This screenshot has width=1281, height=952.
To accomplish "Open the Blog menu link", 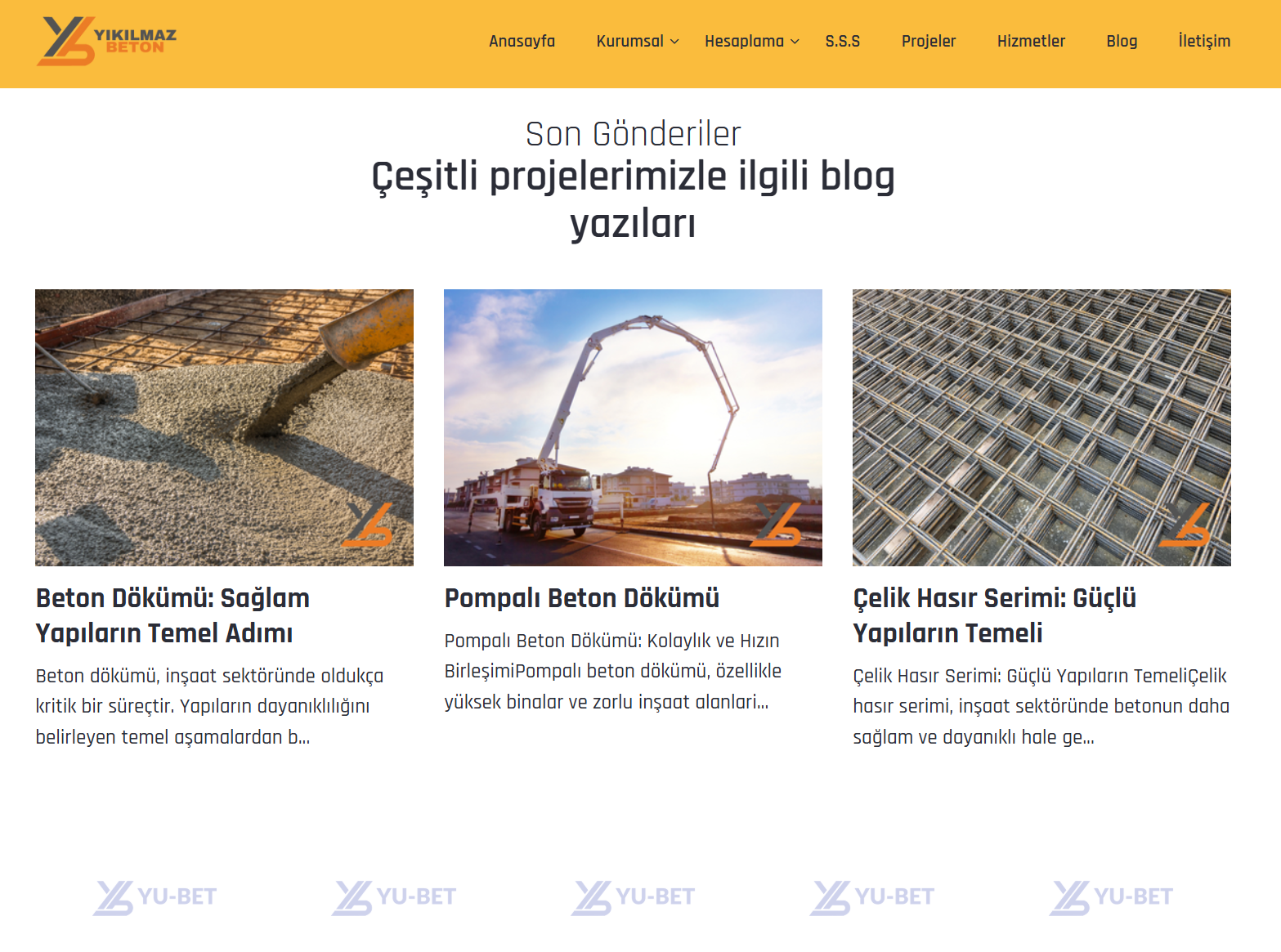I will (1122, 41).
